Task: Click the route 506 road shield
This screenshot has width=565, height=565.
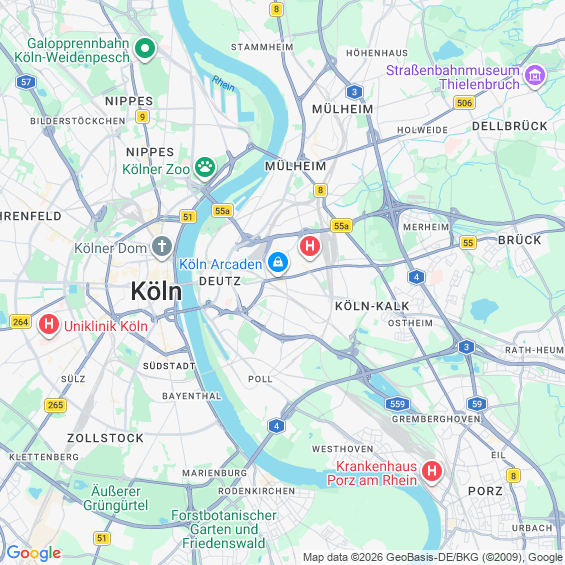Action: [464, 103]
